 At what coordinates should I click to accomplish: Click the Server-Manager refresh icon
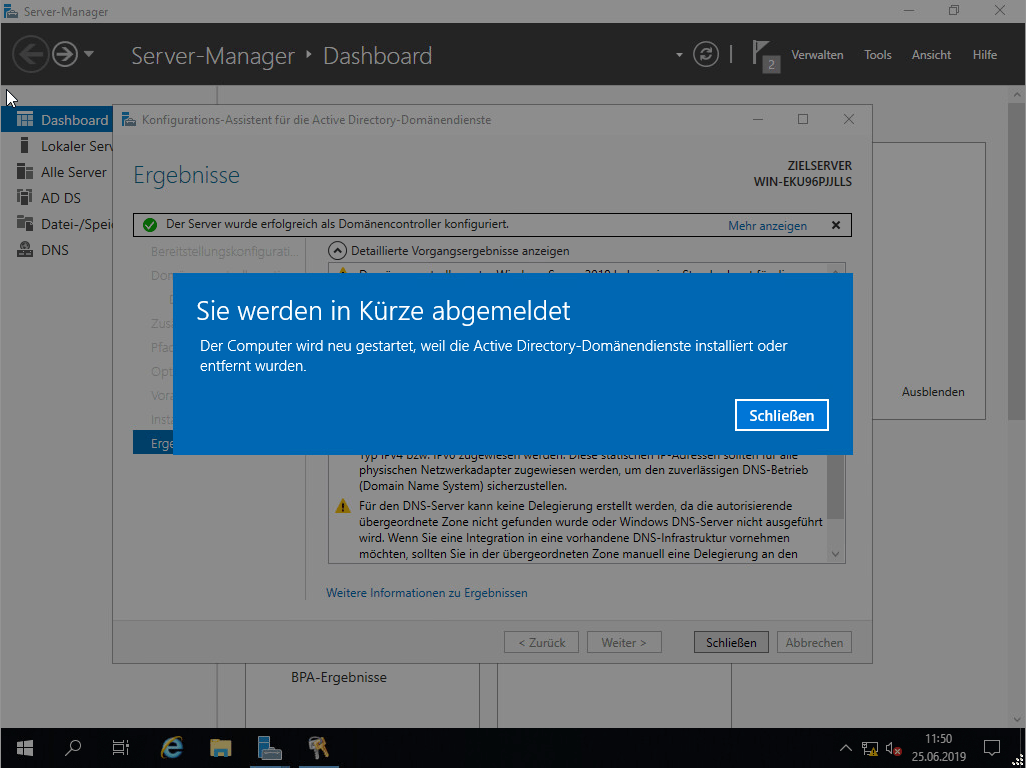tap(706, 54)
